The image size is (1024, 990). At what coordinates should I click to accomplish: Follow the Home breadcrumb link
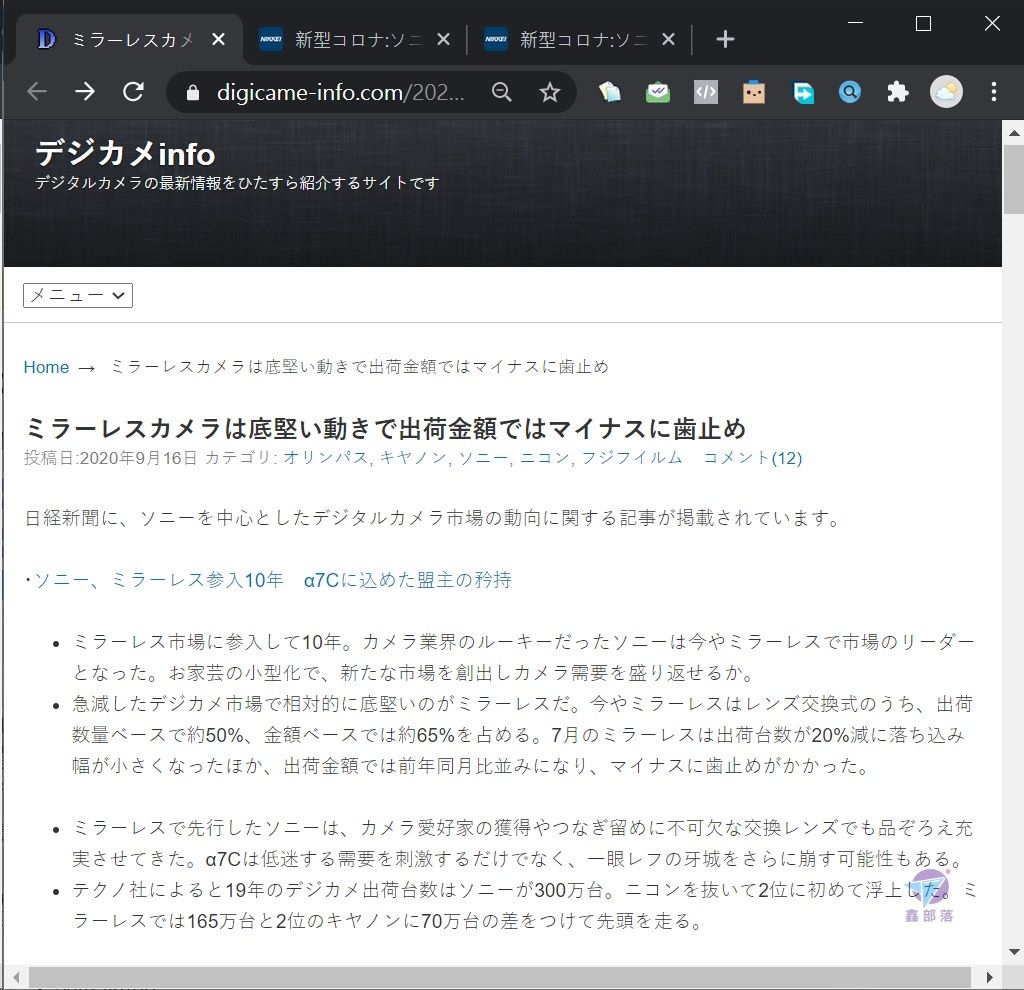pyautogui.click(x=46, y=367)
